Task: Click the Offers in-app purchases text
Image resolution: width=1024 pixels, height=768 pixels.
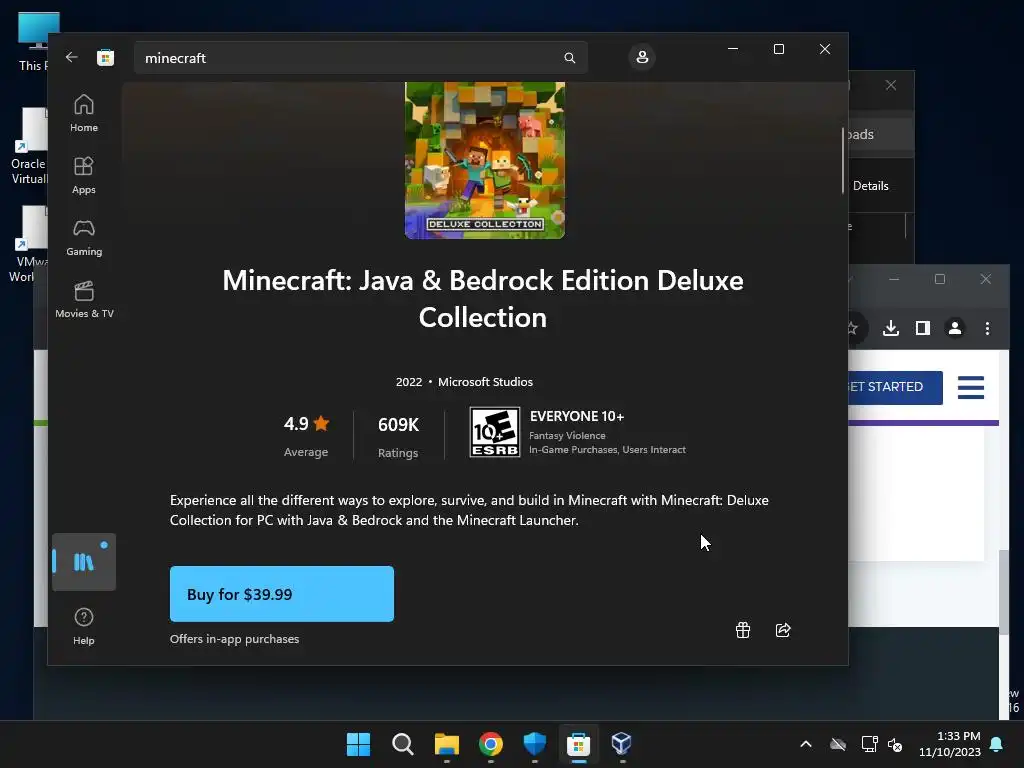Action: pyautogui.click(x=234, y=639)
